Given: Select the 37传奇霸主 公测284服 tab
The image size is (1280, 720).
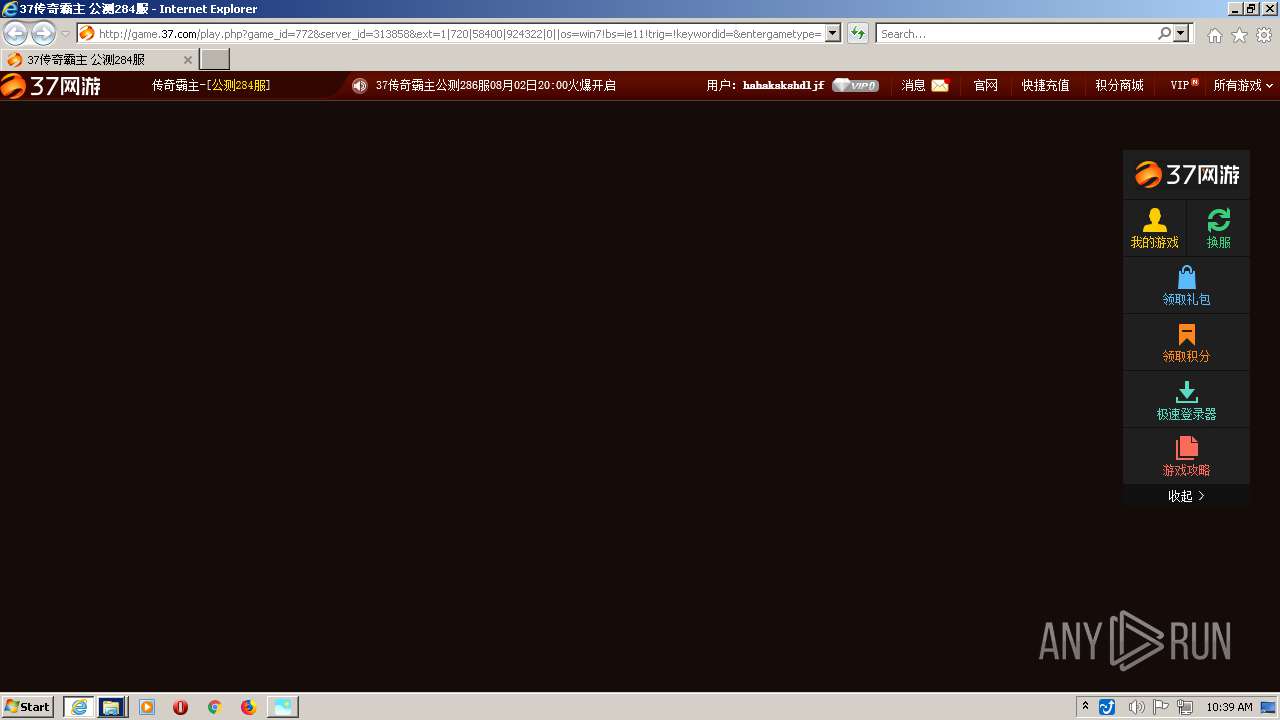Looking at the screenshot, I should (x=98, y=60).
